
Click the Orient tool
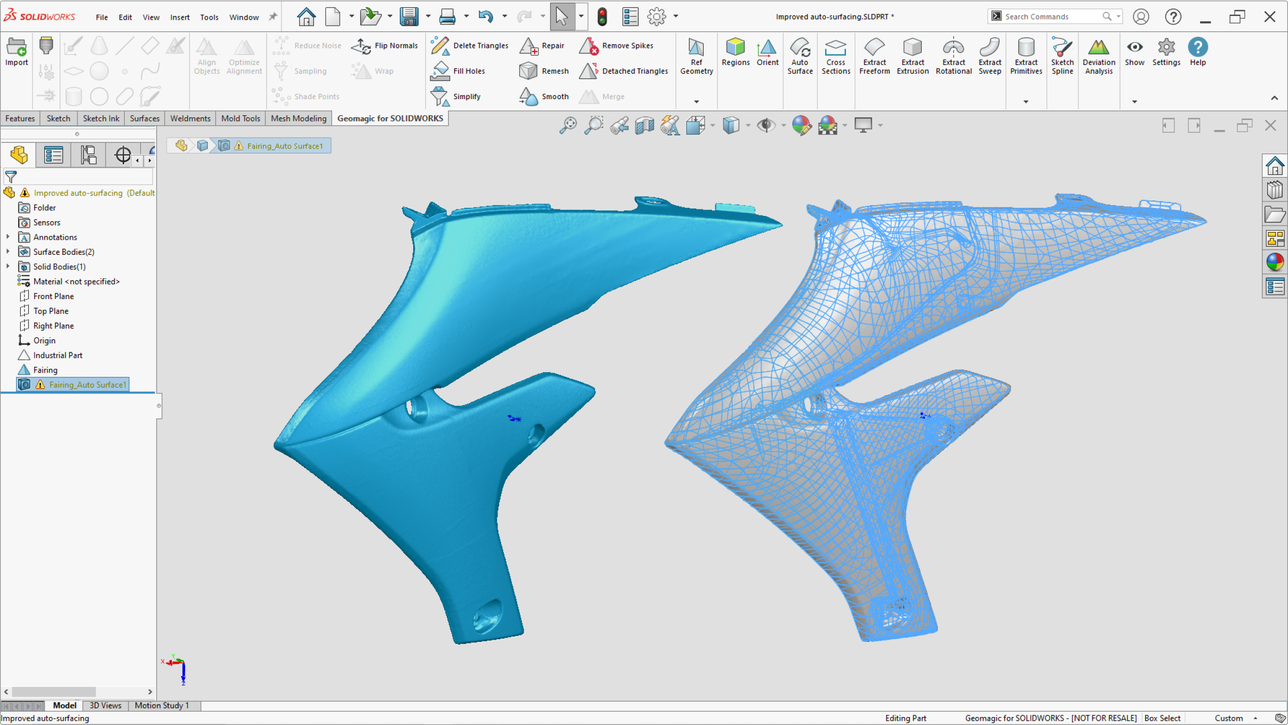(767, 53)
